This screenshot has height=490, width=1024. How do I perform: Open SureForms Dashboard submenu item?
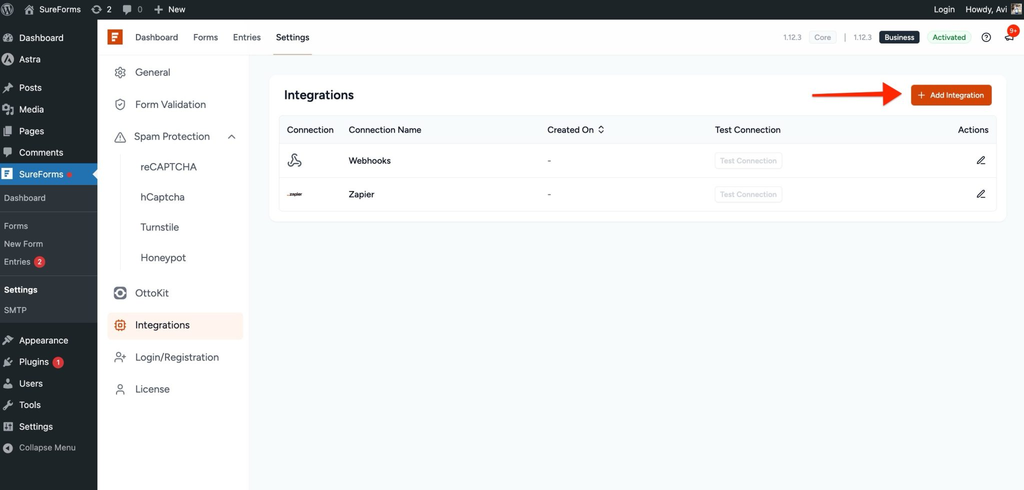coord(25,198)
